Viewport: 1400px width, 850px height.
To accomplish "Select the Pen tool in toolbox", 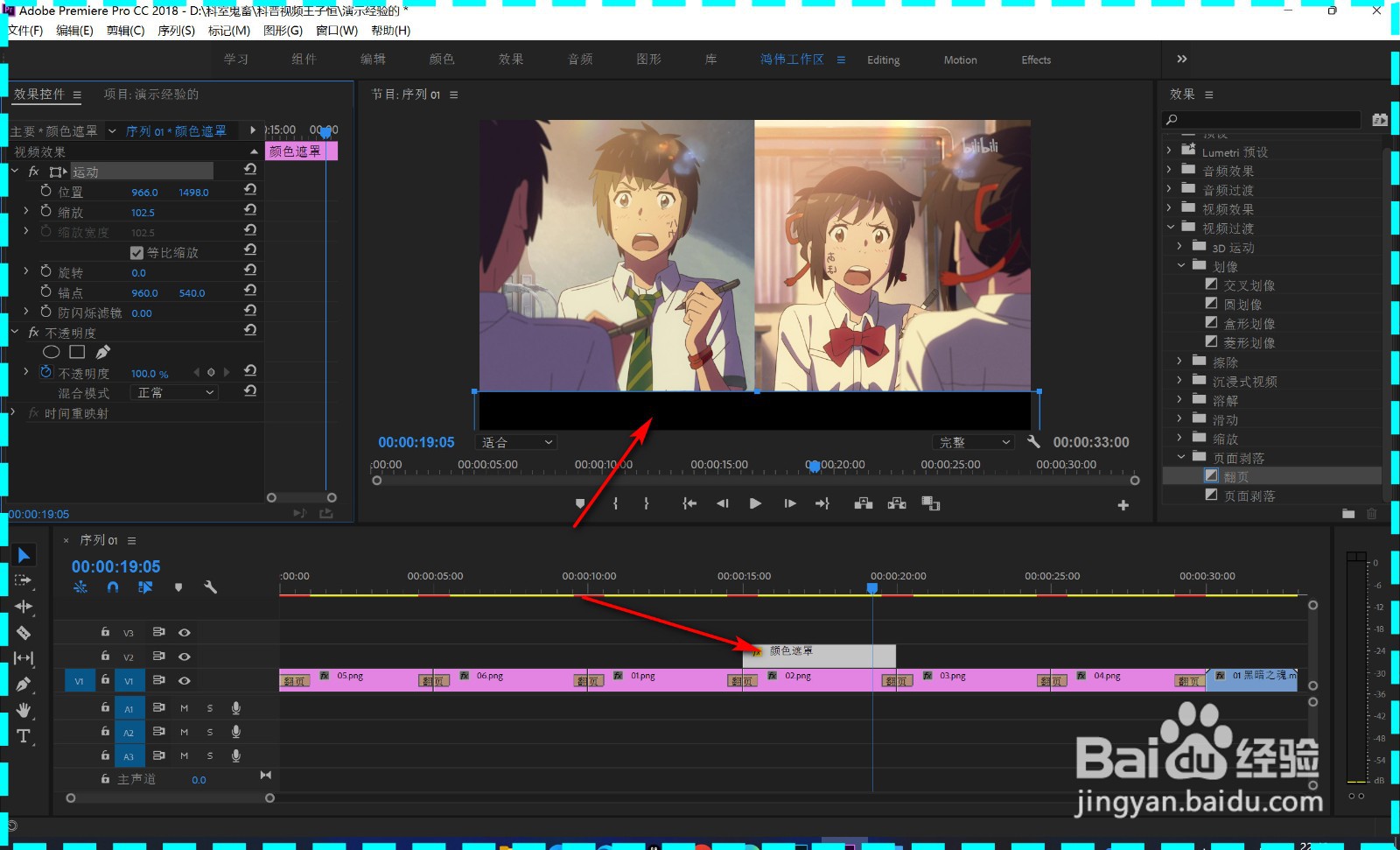I will pyautogui.click(x=24, y=684).
